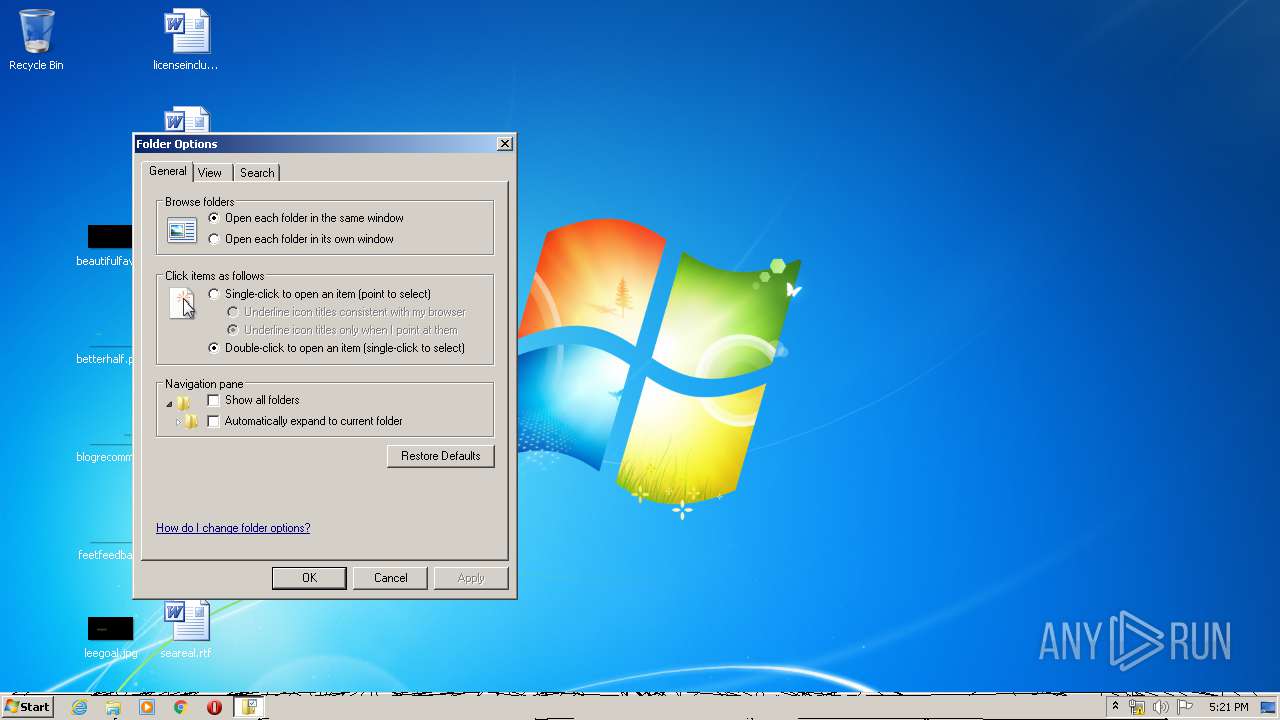Viewport: 1280px width, 720px height.
Task: Open the Recycle Bin desktop icon
Action: point(36,40)
